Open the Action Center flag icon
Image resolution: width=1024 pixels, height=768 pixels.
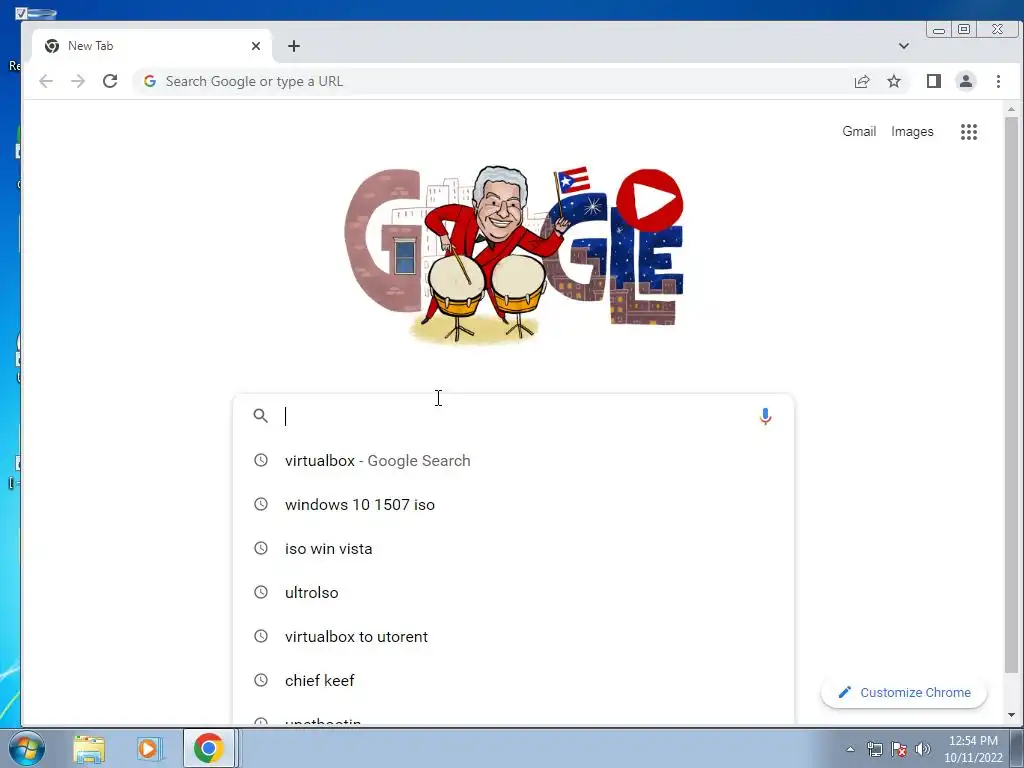coord(899,749)
